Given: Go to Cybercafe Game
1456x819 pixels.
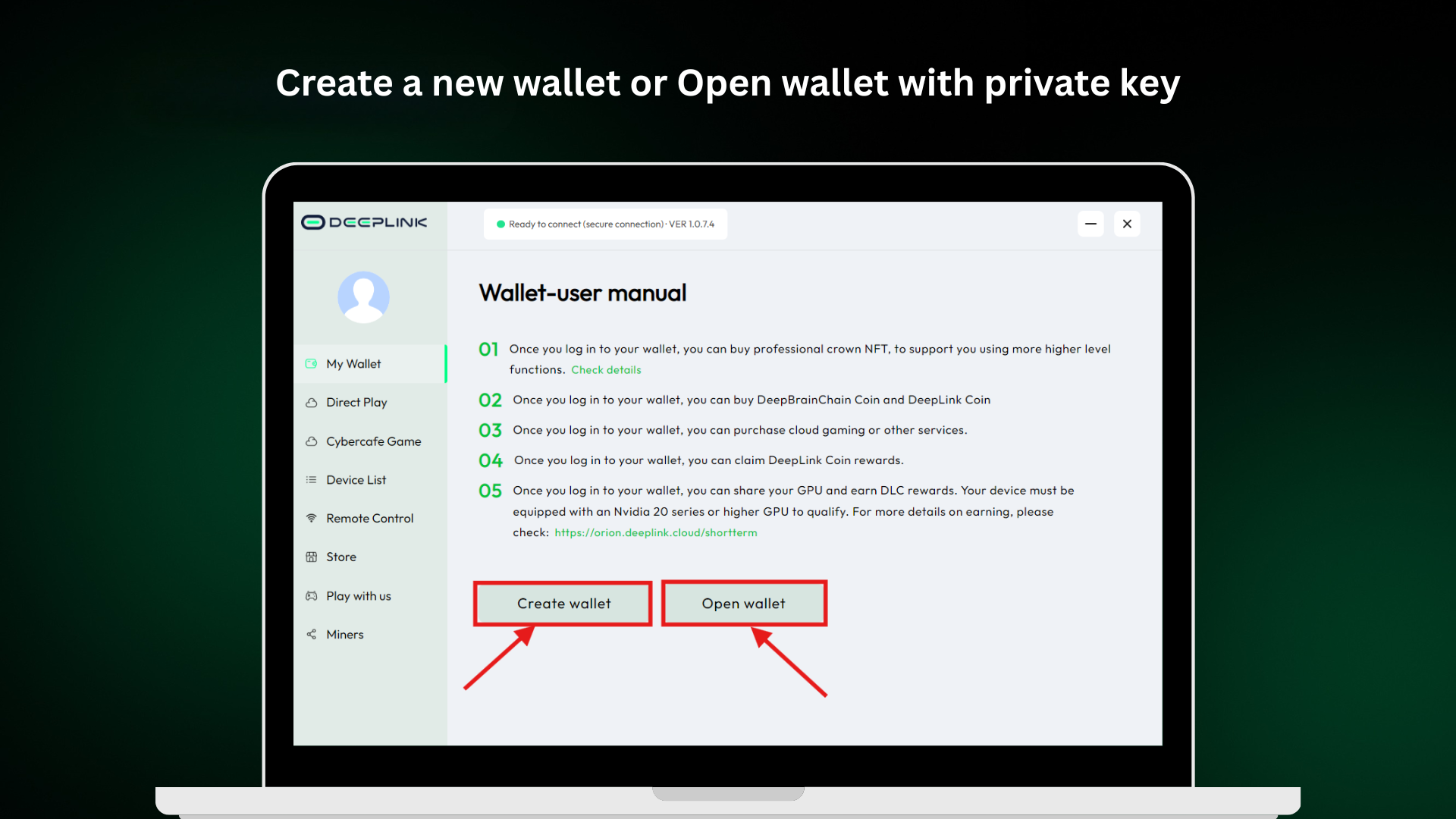Looking at the screenshot, I should click(370, 441).
